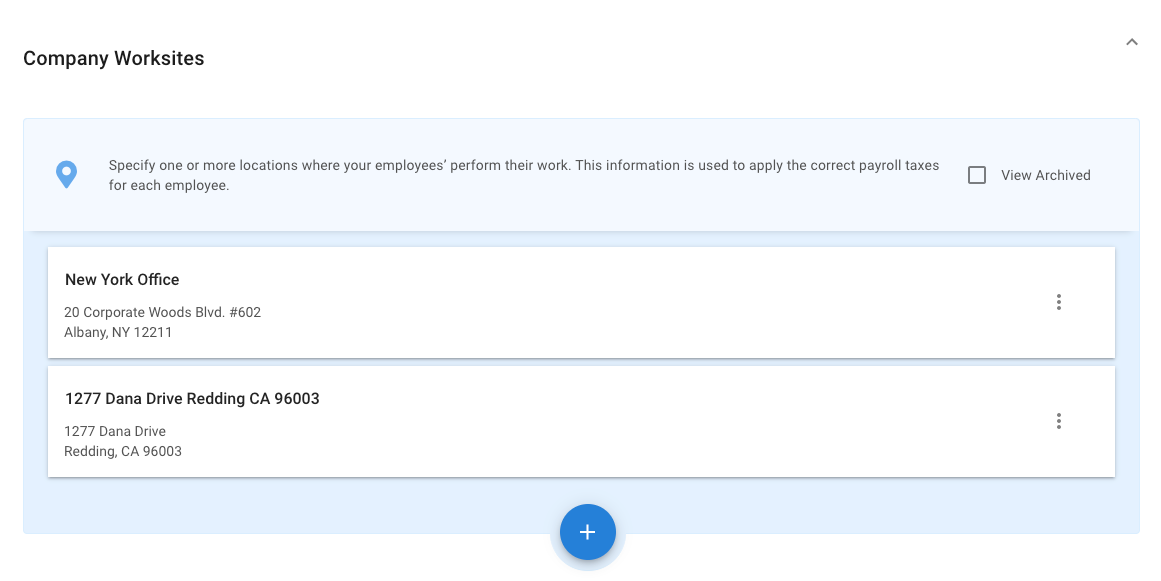Collapse the Company Worksites section chevron
The width and height of the screenshot is (1161, 581).
click(1131, 42)
